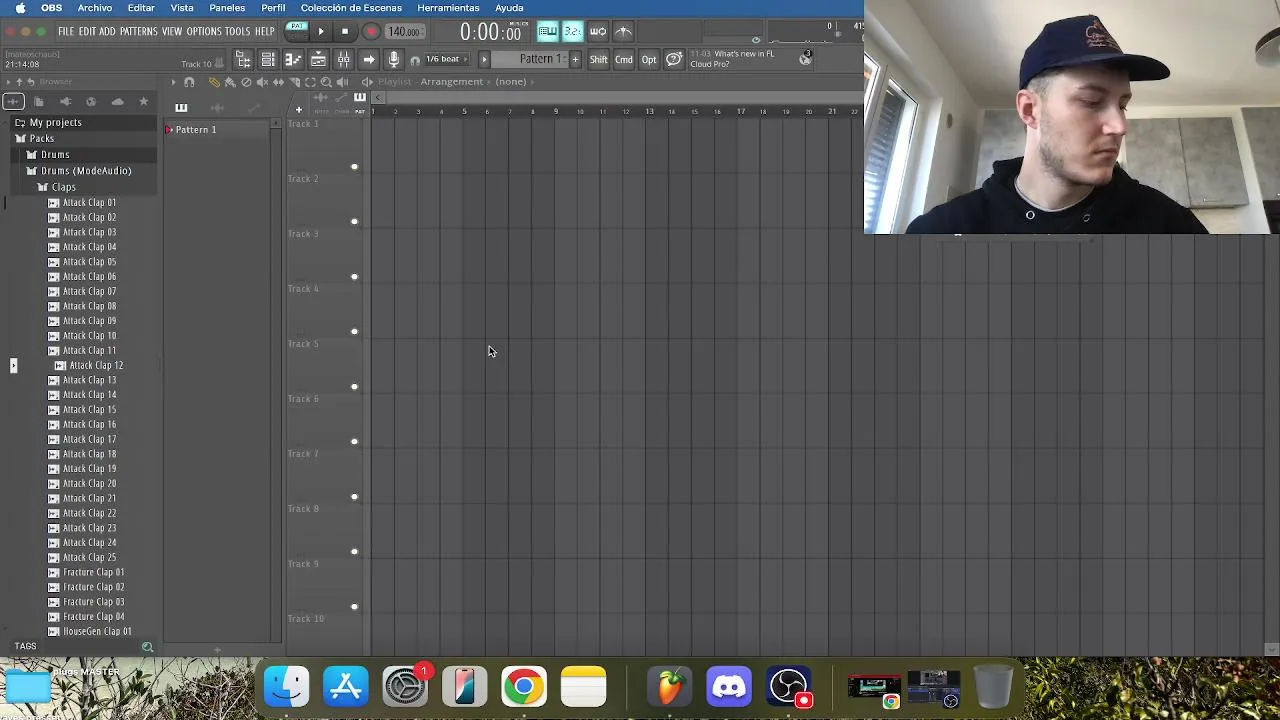This screenshot has width=1280, height=720.
Task: Open the Playlist options arrow menu
Action: (173, 82)
